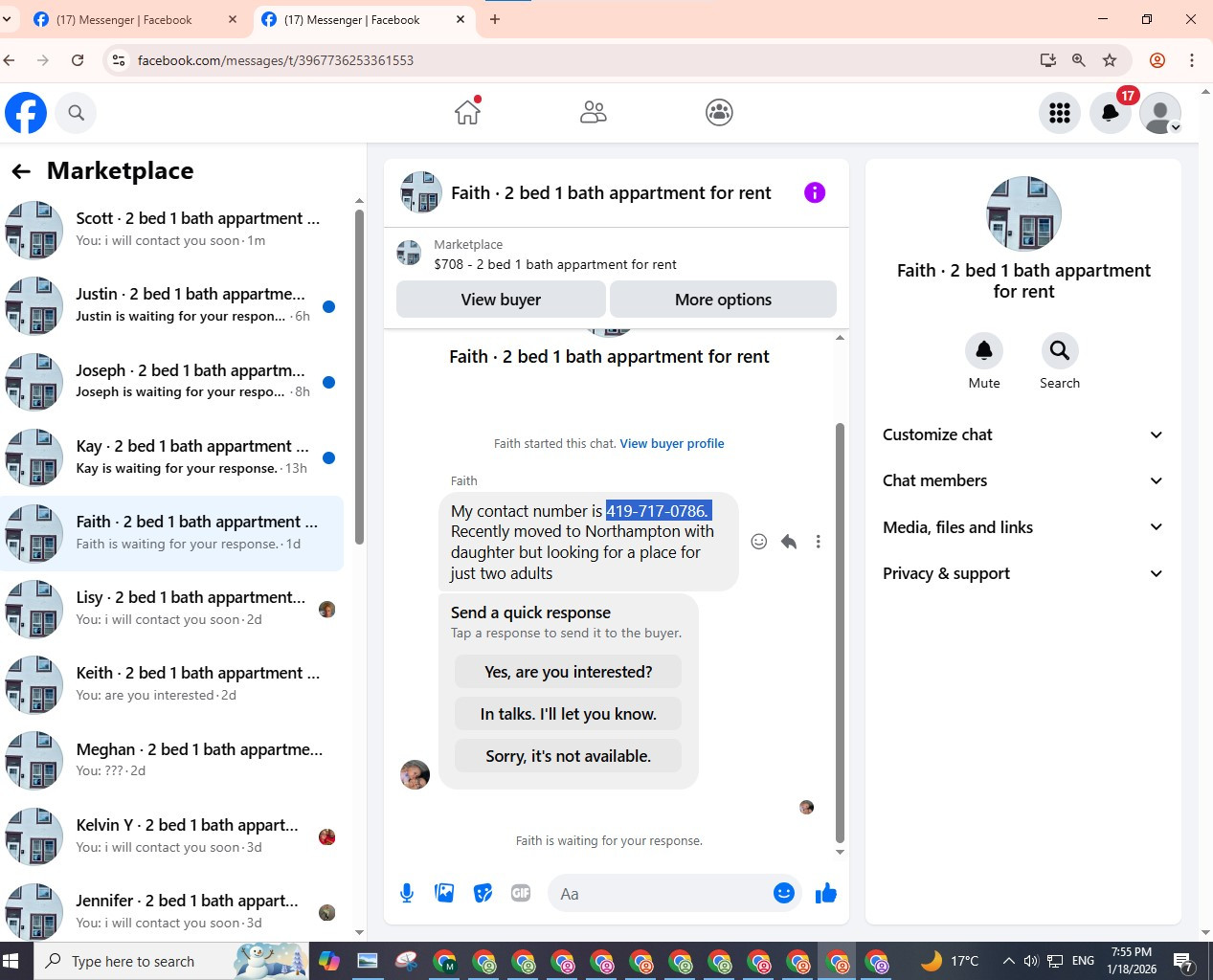
Task: Open conversation information purple icon
Action: point(815,192)
